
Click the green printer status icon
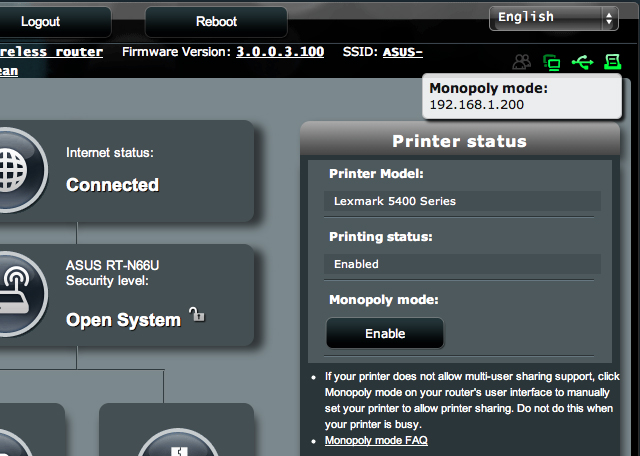[612, 62]
